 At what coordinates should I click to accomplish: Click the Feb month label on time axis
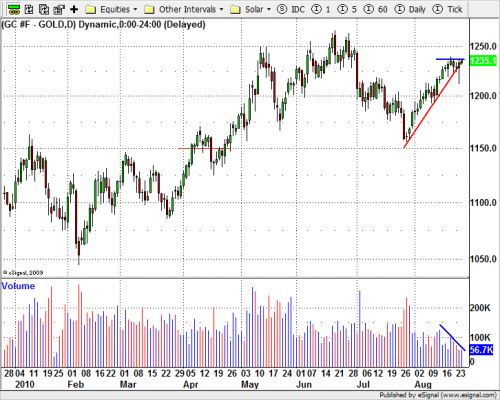(x=76, y=384)
